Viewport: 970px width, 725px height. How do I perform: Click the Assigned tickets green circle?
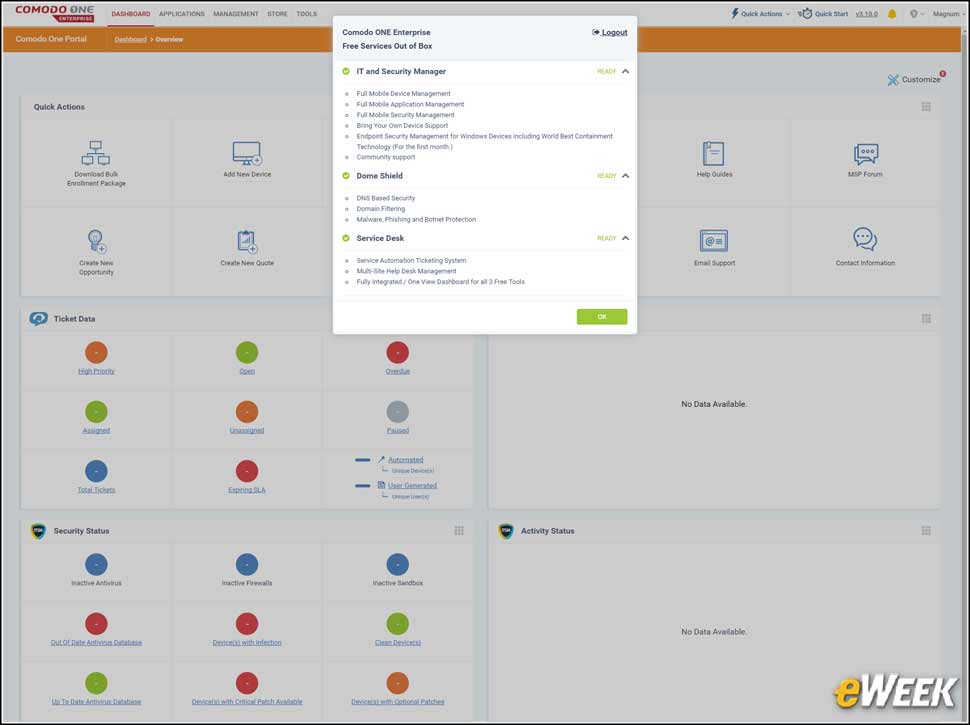[x=96, y=411]
